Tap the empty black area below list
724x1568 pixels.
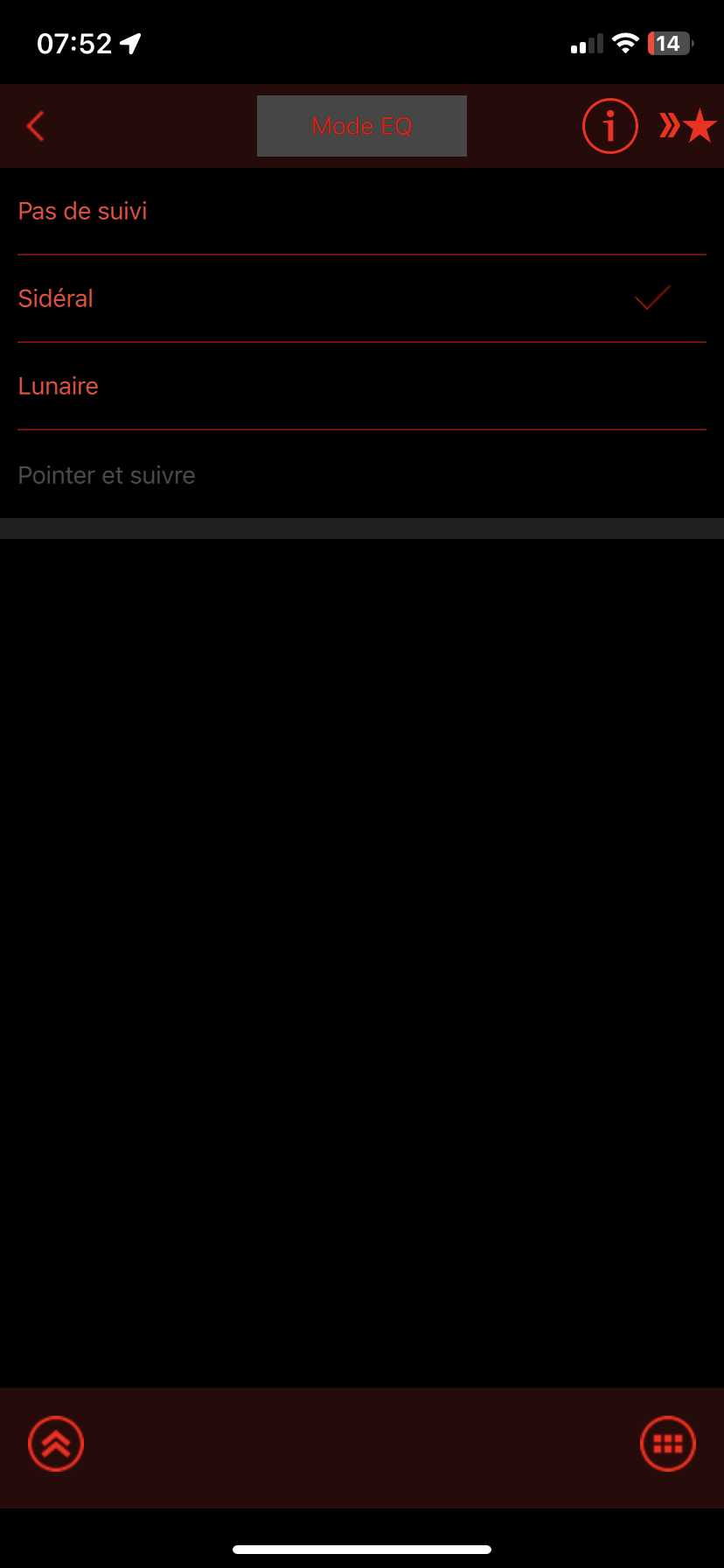click(x=362, y=962)
